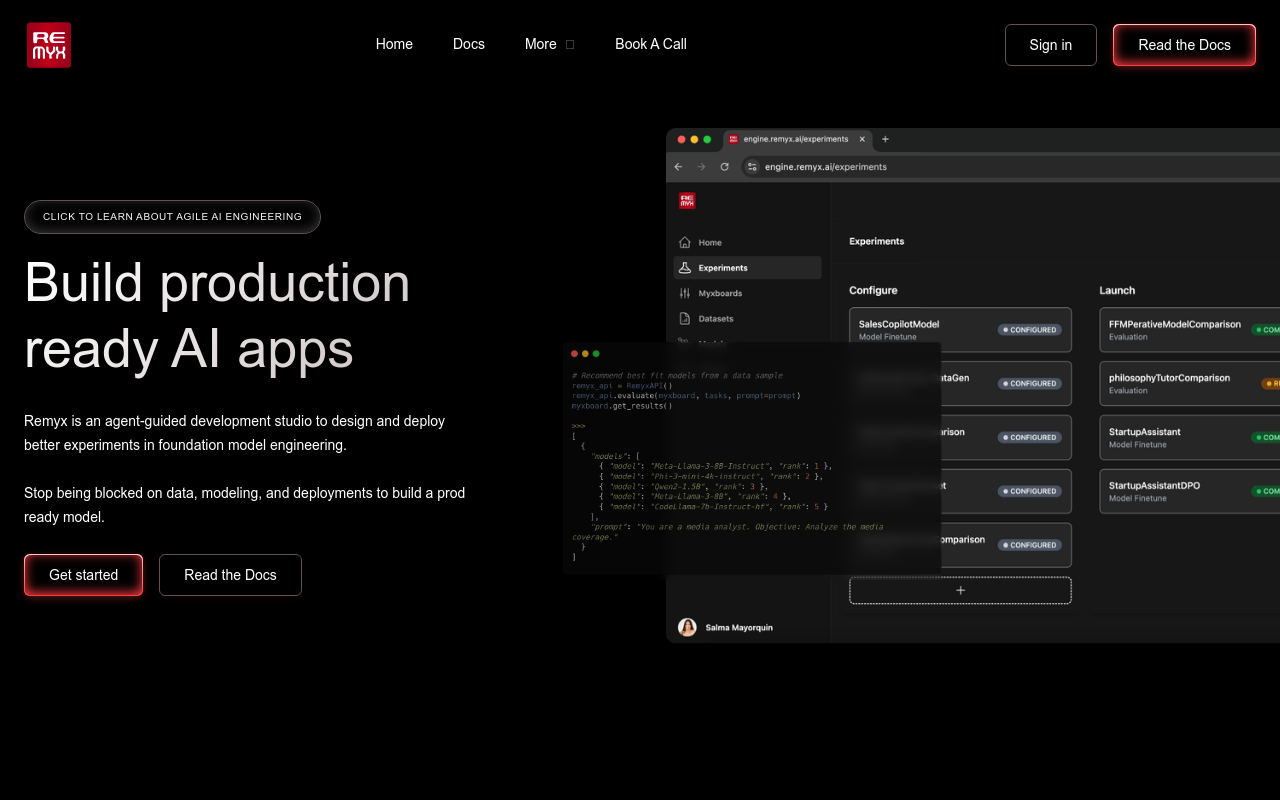Image resolution: width=1280 pixels, height=800 pixels.
Task: Click the Get started button
Action: pyautogui.click(x=83, y=575)
